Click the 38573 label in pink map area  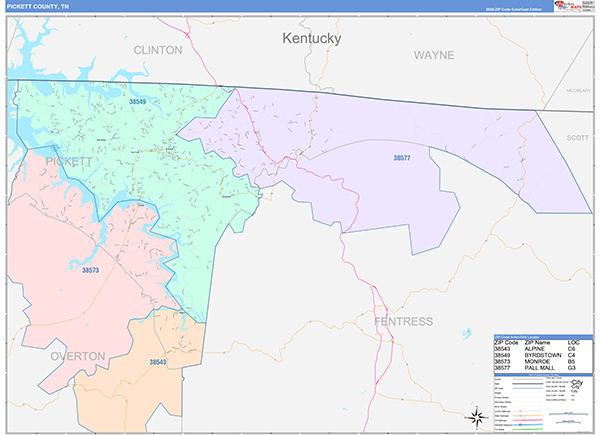coord(90,270)
